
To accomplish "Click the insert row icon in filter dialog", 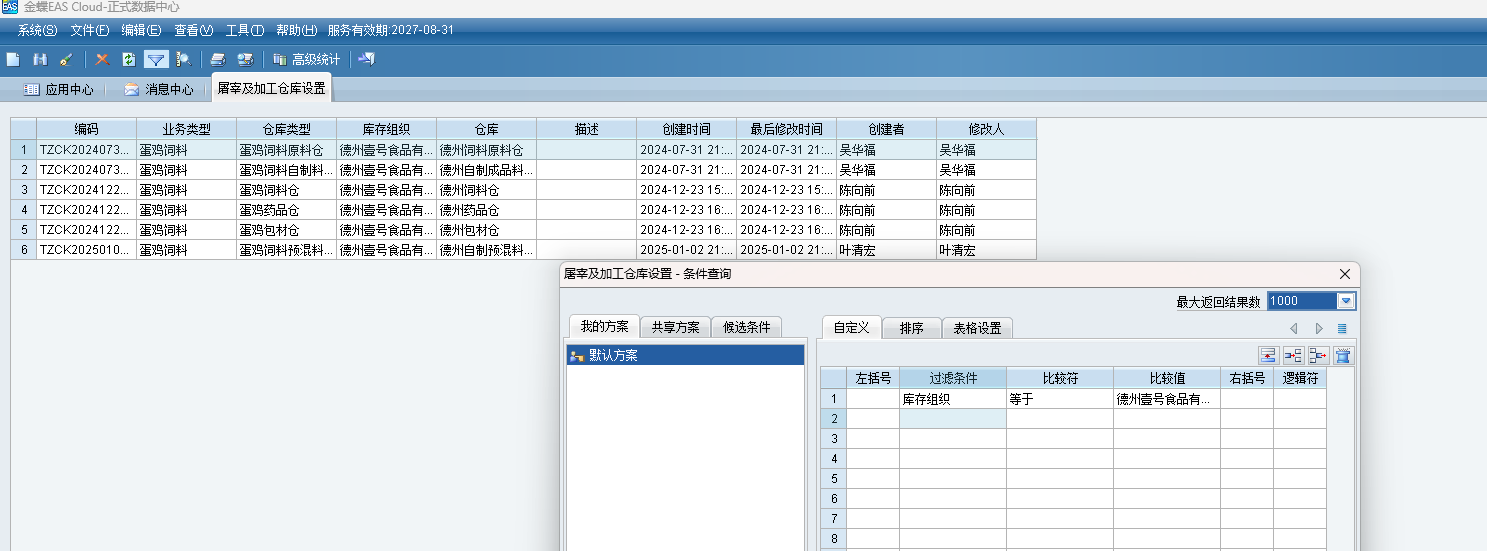I will point(1268,355).
